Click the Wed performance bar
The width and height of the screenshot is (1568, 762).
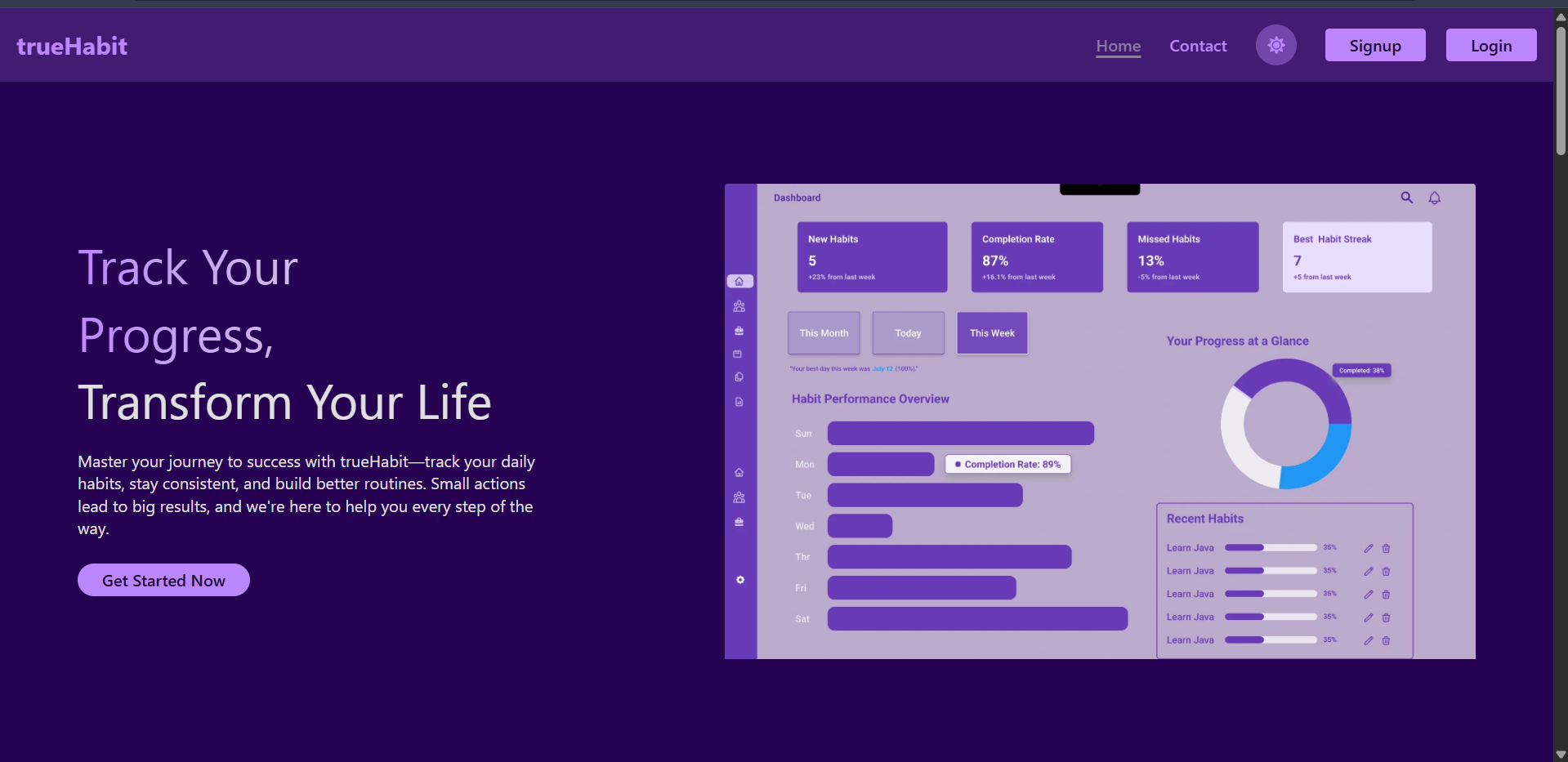860,526
